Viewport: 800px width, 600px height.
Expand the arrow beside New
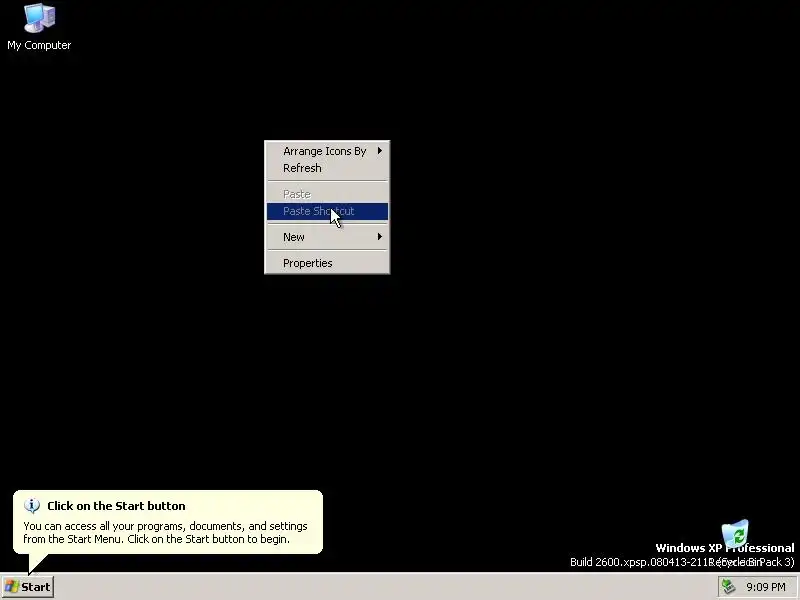(x=380, y=237)
